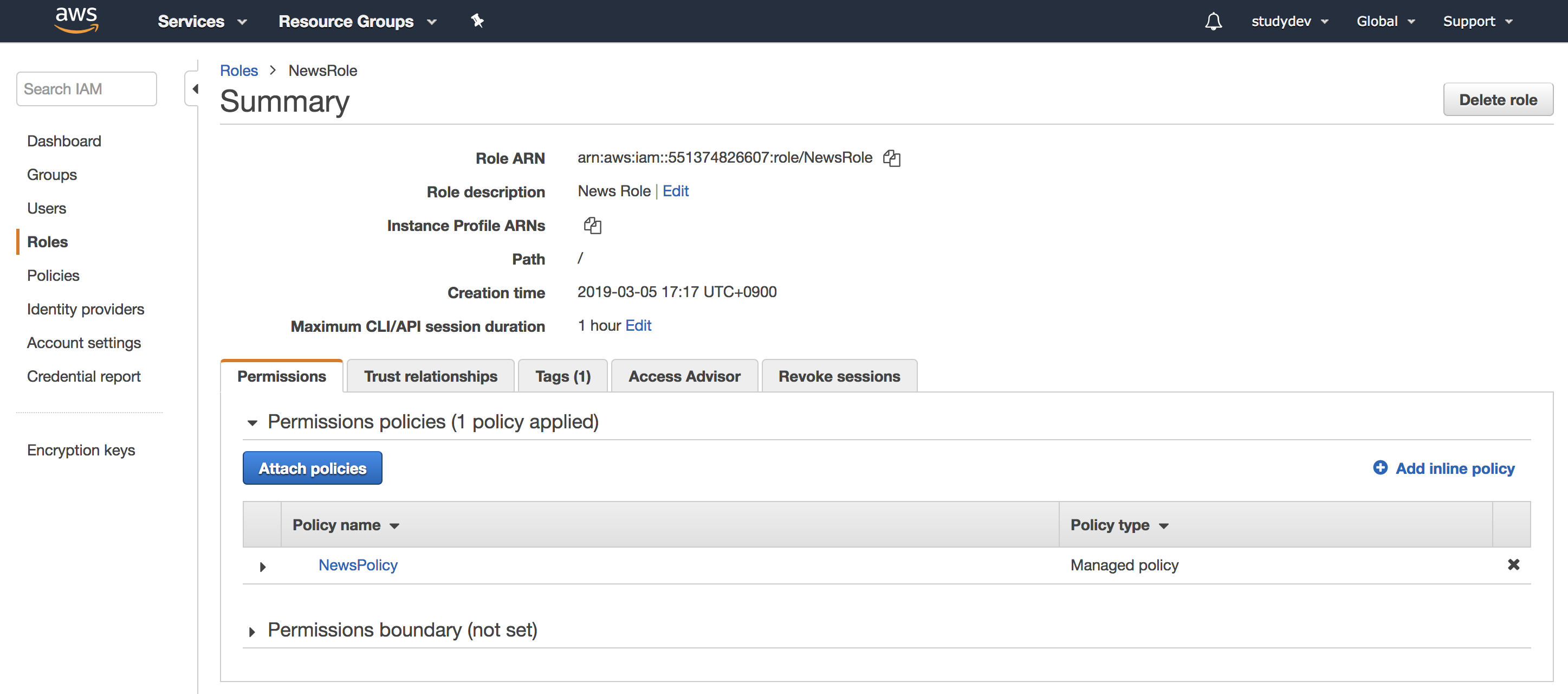
Task: Open Identity providers in the sidebar
Action: click(x=85, y=309)
